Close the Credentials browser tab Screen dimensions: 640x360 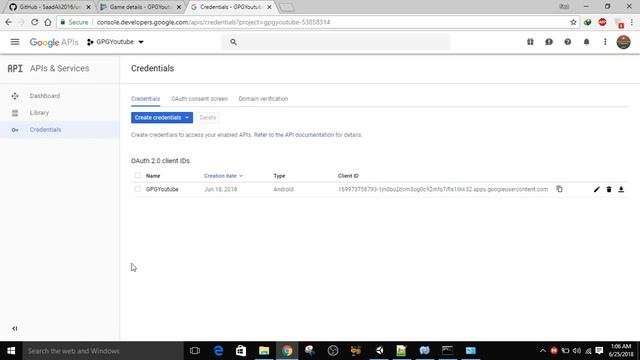pos(269,7)
